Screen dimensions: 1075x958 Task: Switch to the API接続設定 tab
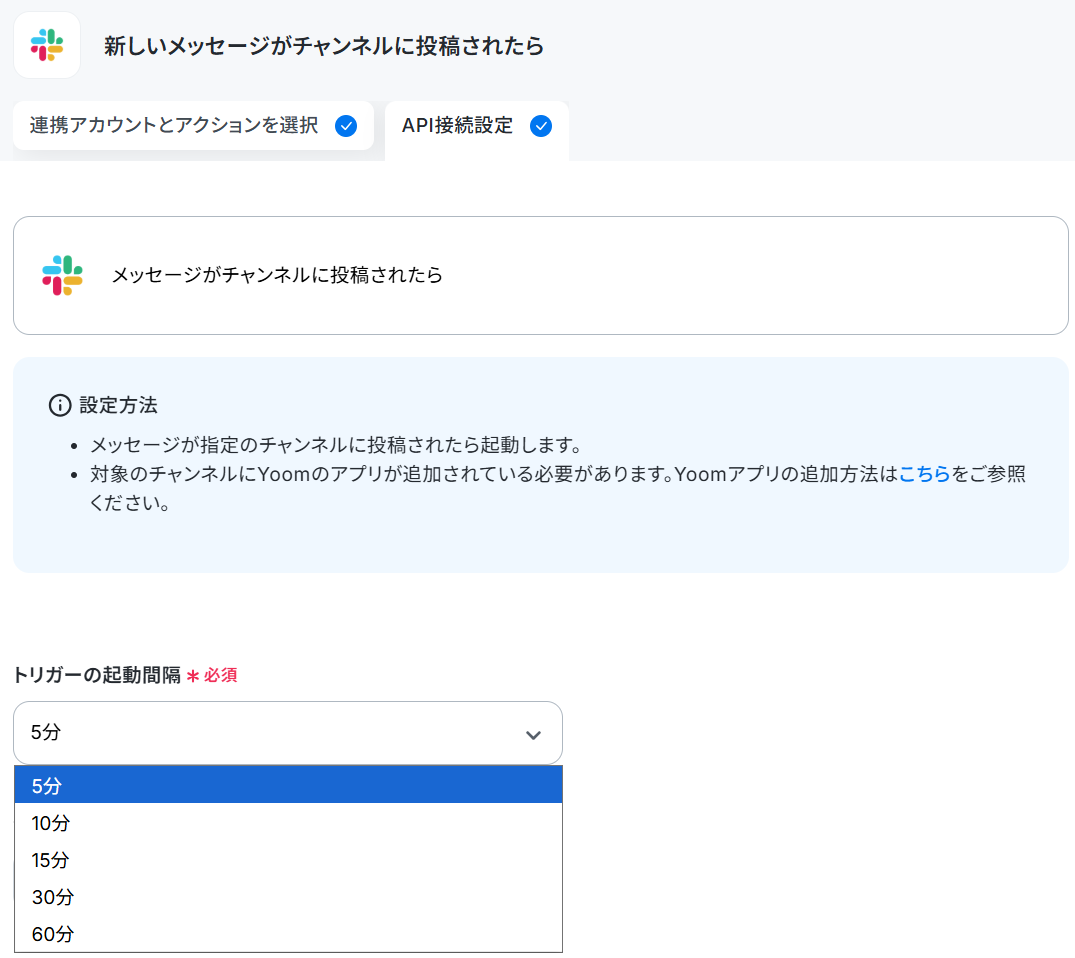click(x=477, y=129)
